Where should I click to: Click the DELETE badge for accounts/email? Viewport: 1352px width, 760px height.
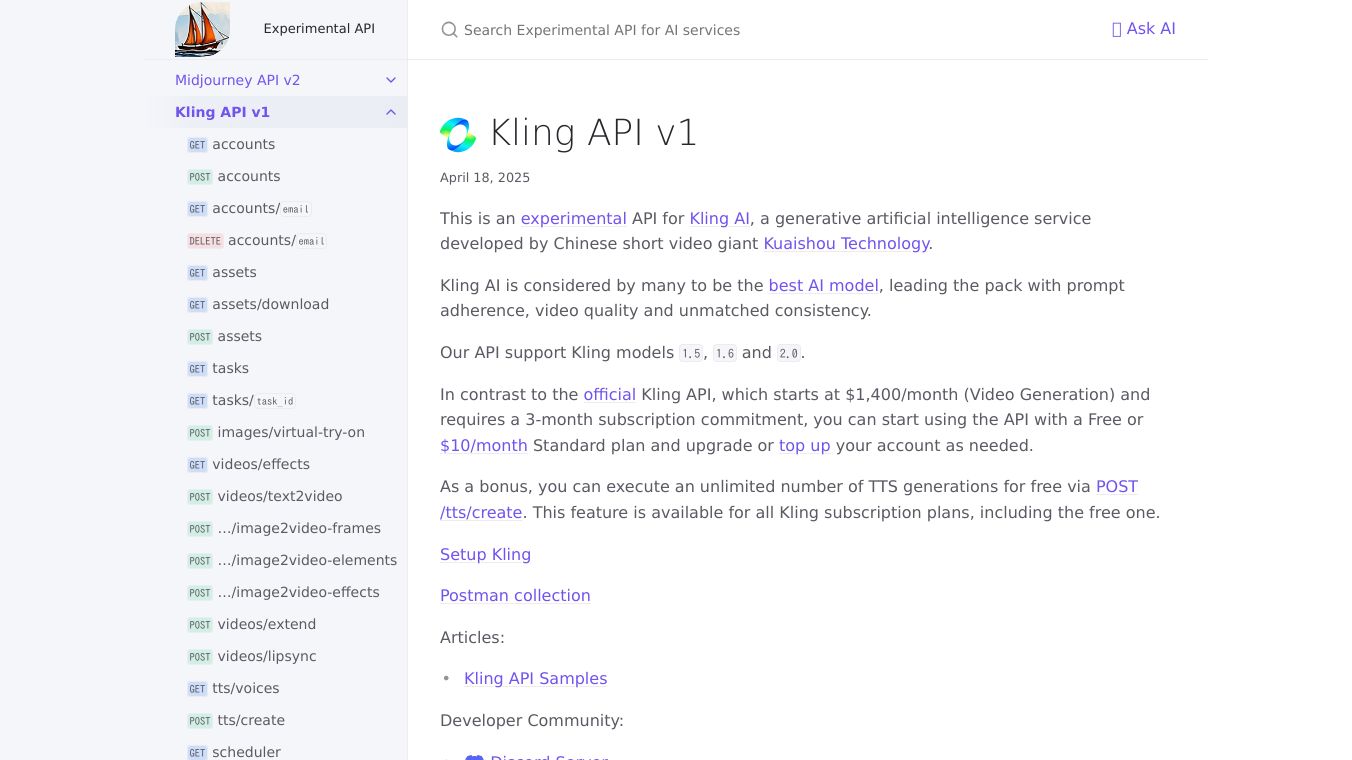pyautogui.click(x=205, y=241)
